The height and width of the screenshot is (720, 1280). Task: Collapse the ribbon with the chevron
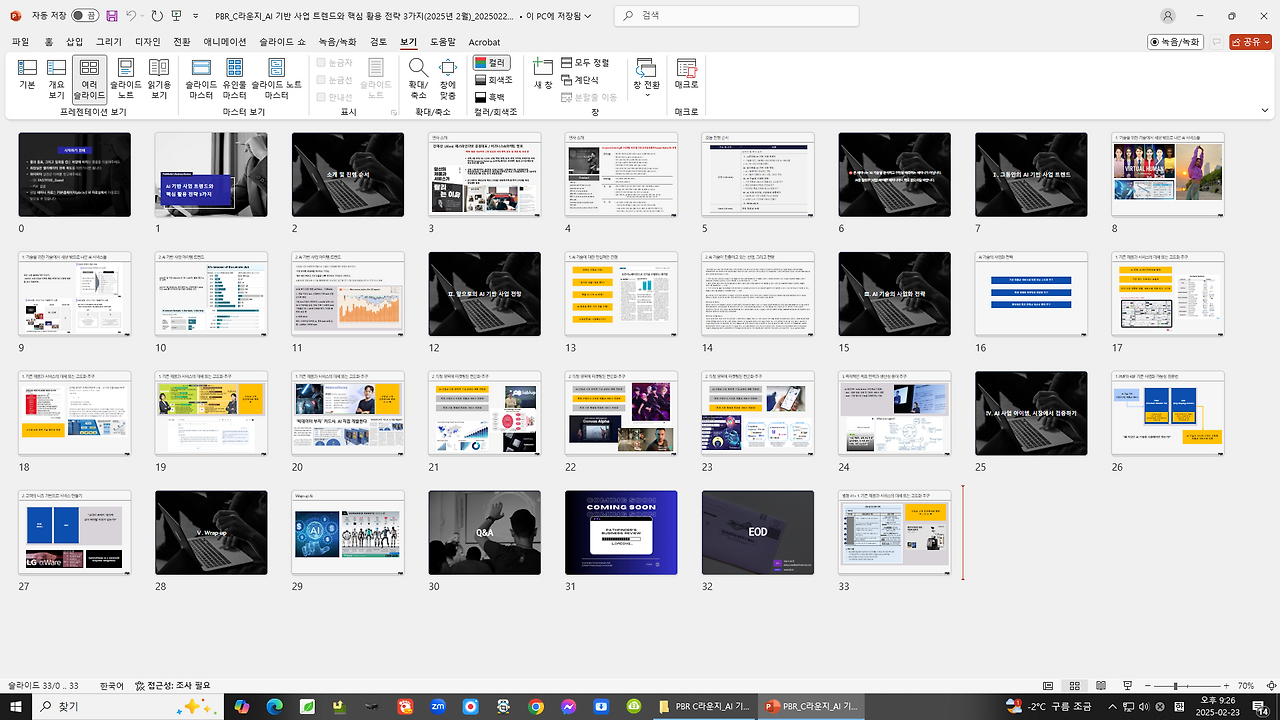pyautogui.click(x=1265, y=111)
